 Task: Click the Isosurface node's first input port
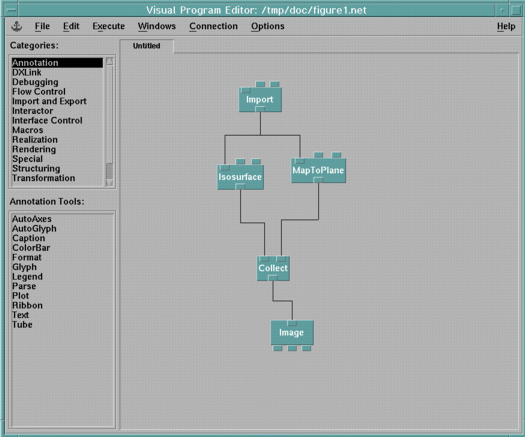225,167
